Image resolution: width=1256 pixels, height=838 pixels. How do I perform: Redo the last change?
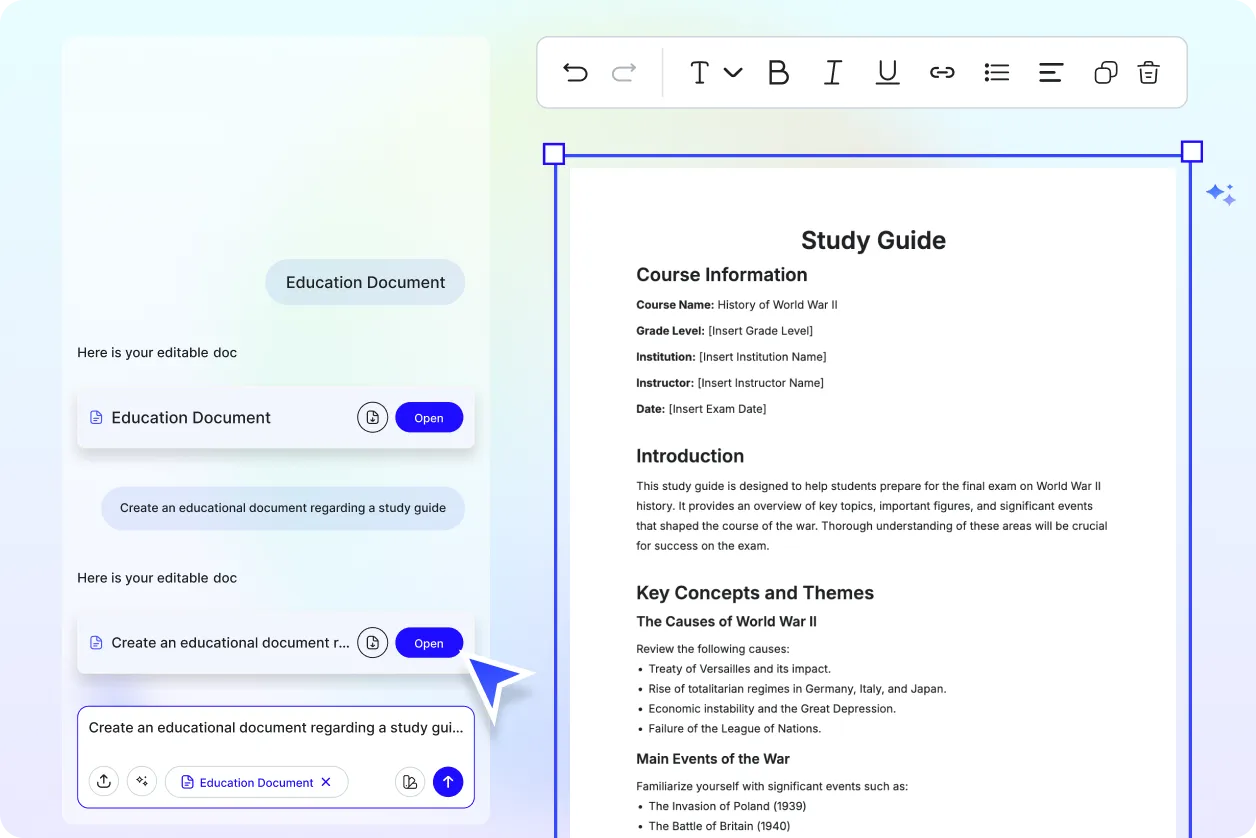coord(623,72)
